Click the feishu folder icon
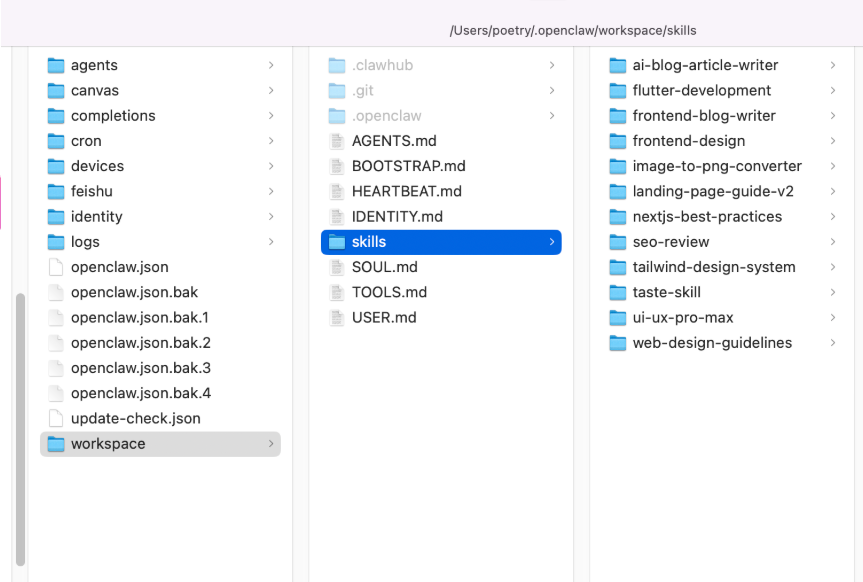Viewport: 863px width, 582px height. (x=56, y=192)
